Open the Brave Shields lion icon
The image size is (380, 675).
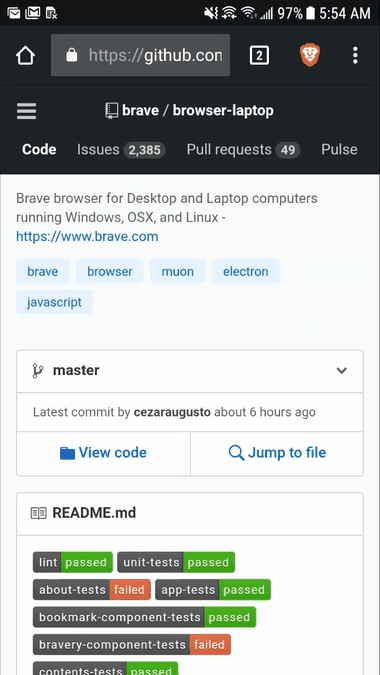coord(310,55)
